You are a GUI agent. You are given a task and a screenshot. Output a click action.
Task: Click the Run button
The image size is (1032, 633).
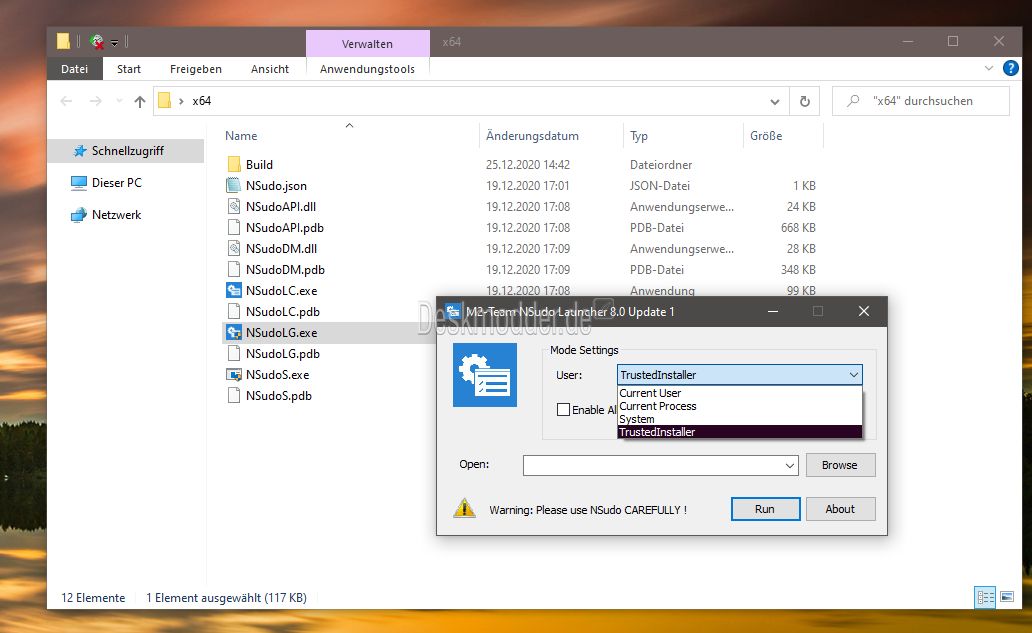[765, 509]
